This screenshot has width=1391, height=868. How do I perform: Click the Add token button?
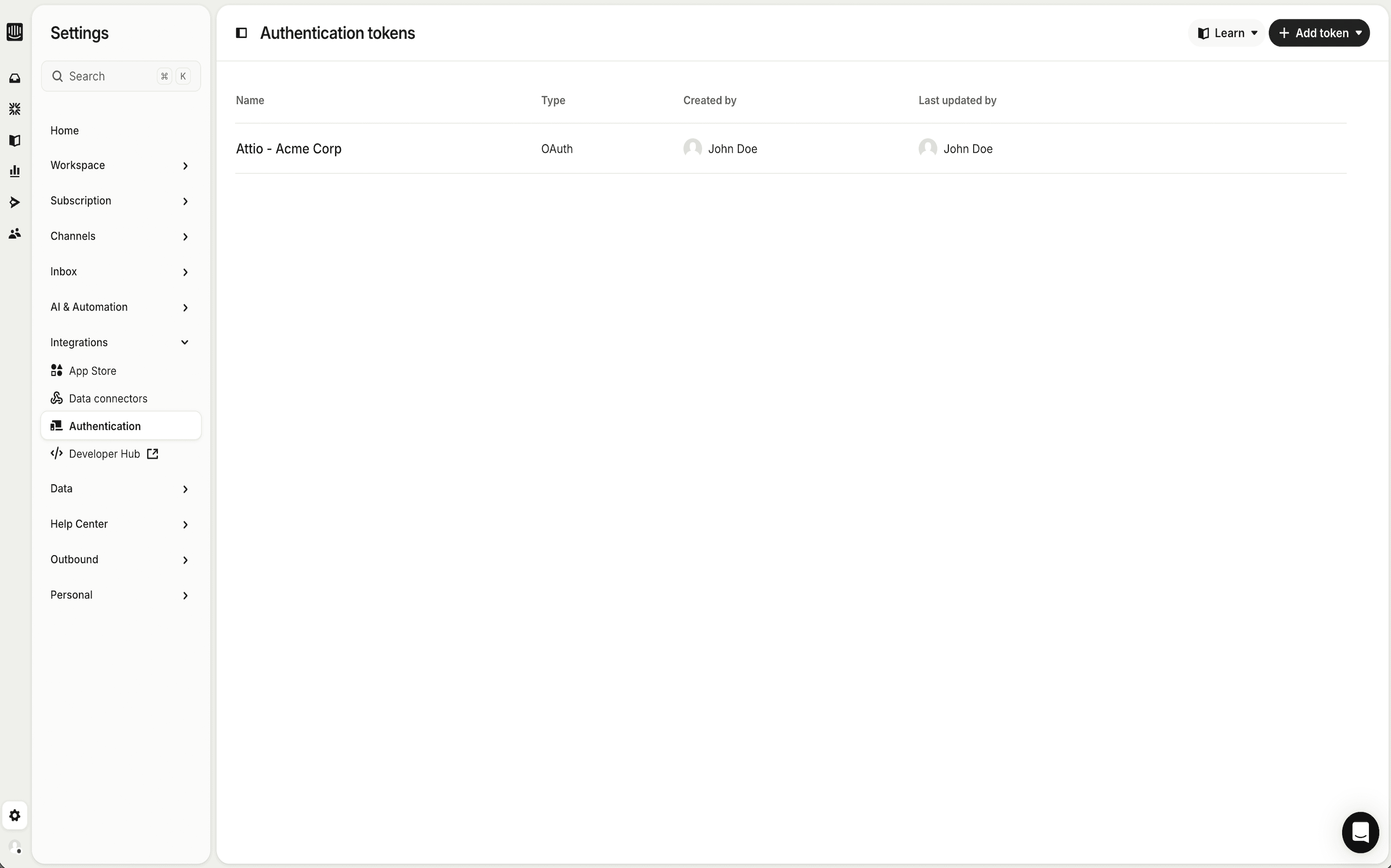coord(1319,33)
